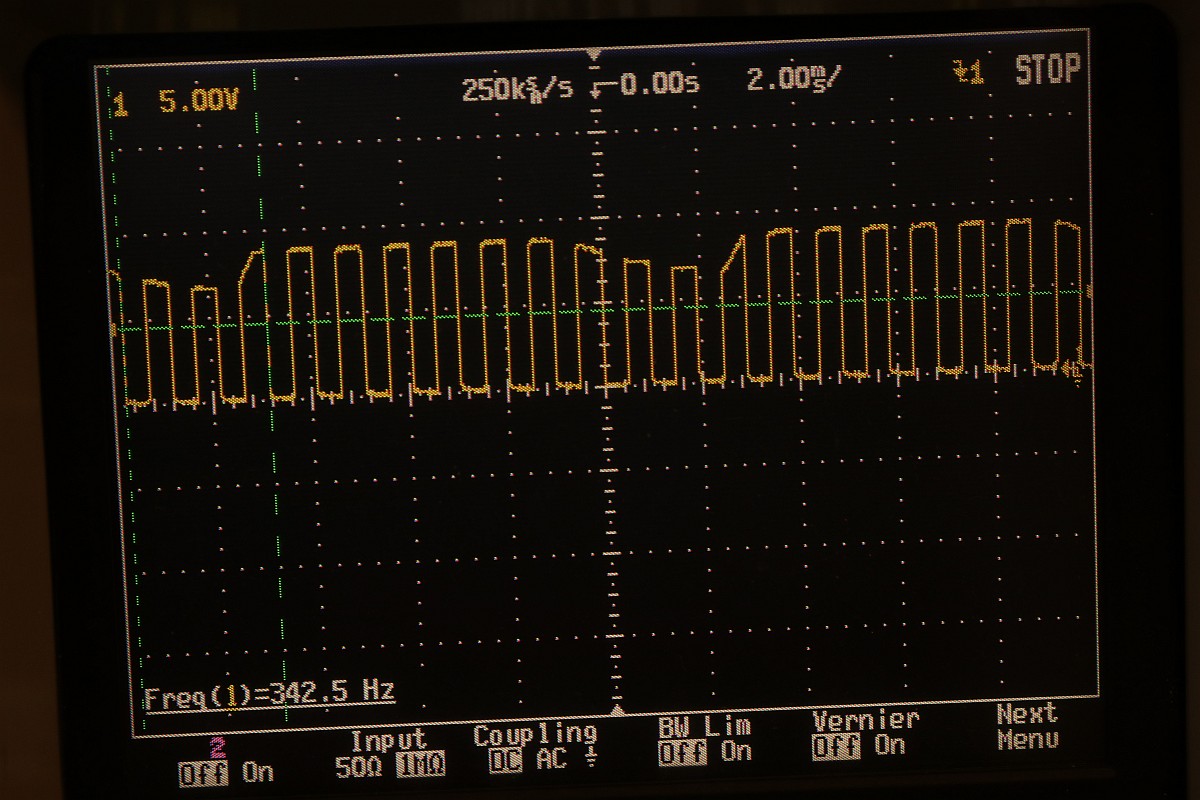Select the 1MΩ input option

420,766
